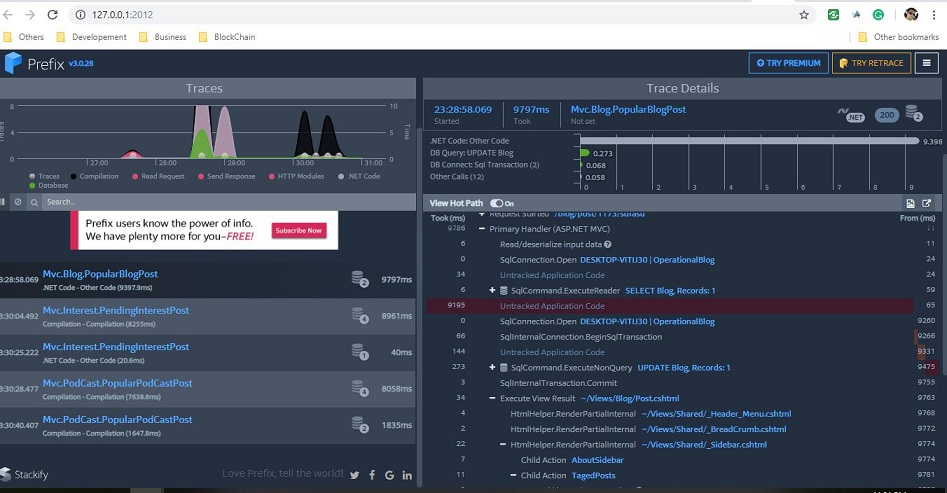Click database icon beside SqlCommand.ExecuteNonQuery
Image resolution: width=947 pixels, height=493 pixels.
click(504, 367)
